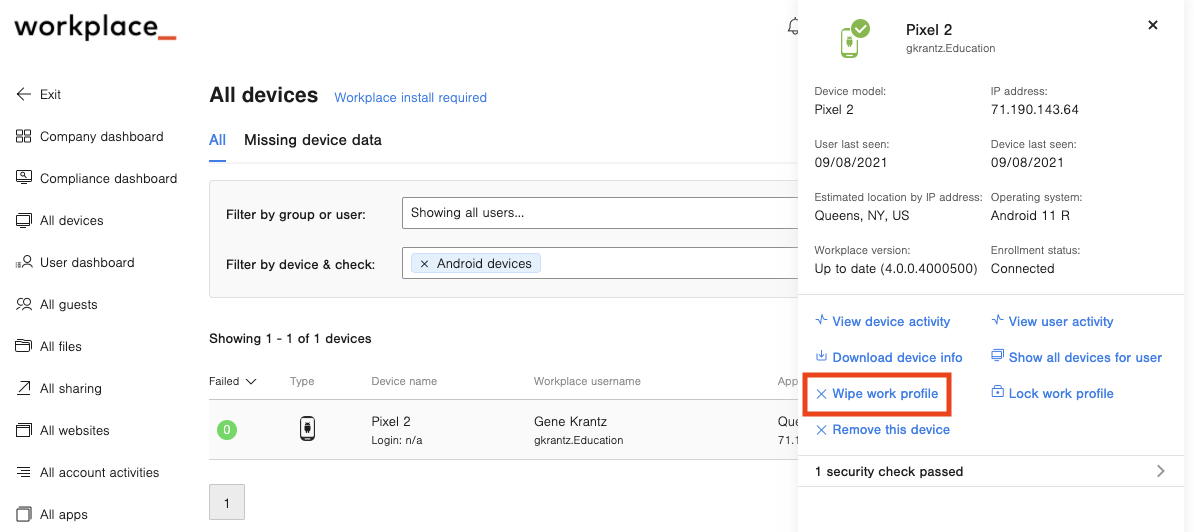Click the All apps icon in sidebar

point(24,514)
